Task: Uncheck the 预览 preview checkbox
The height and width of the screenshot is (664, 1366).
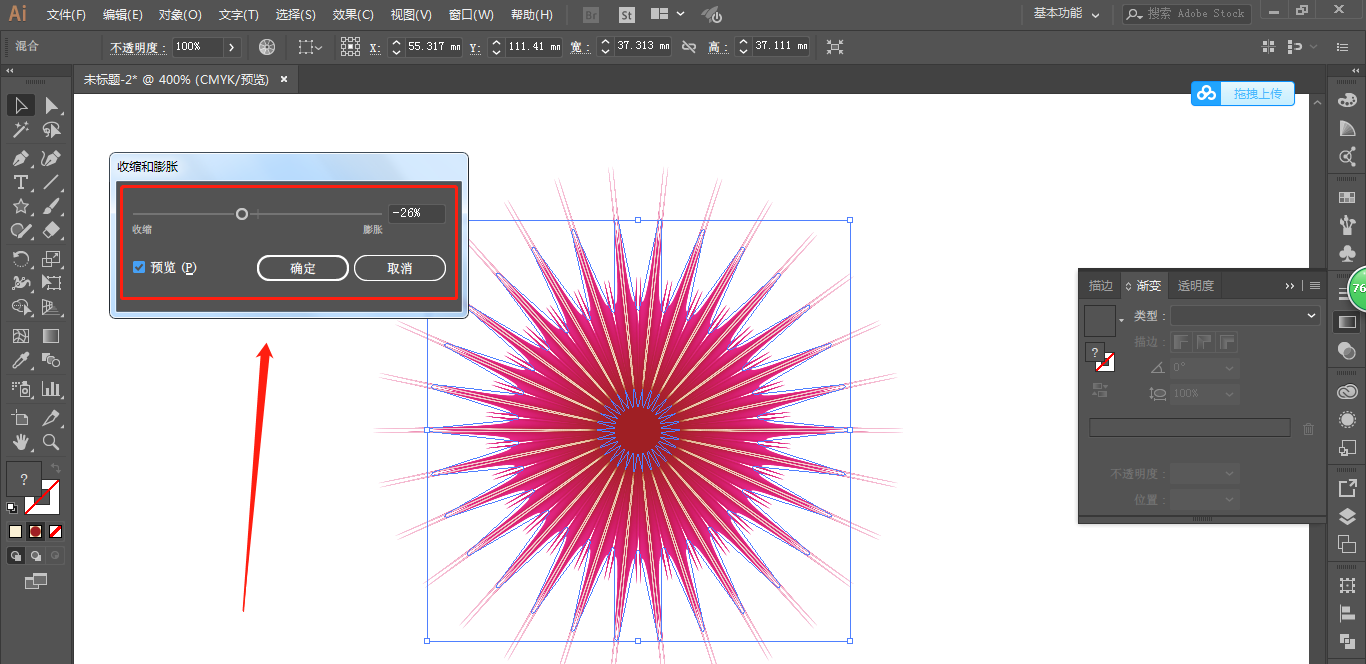Action: tap(139, 268)
